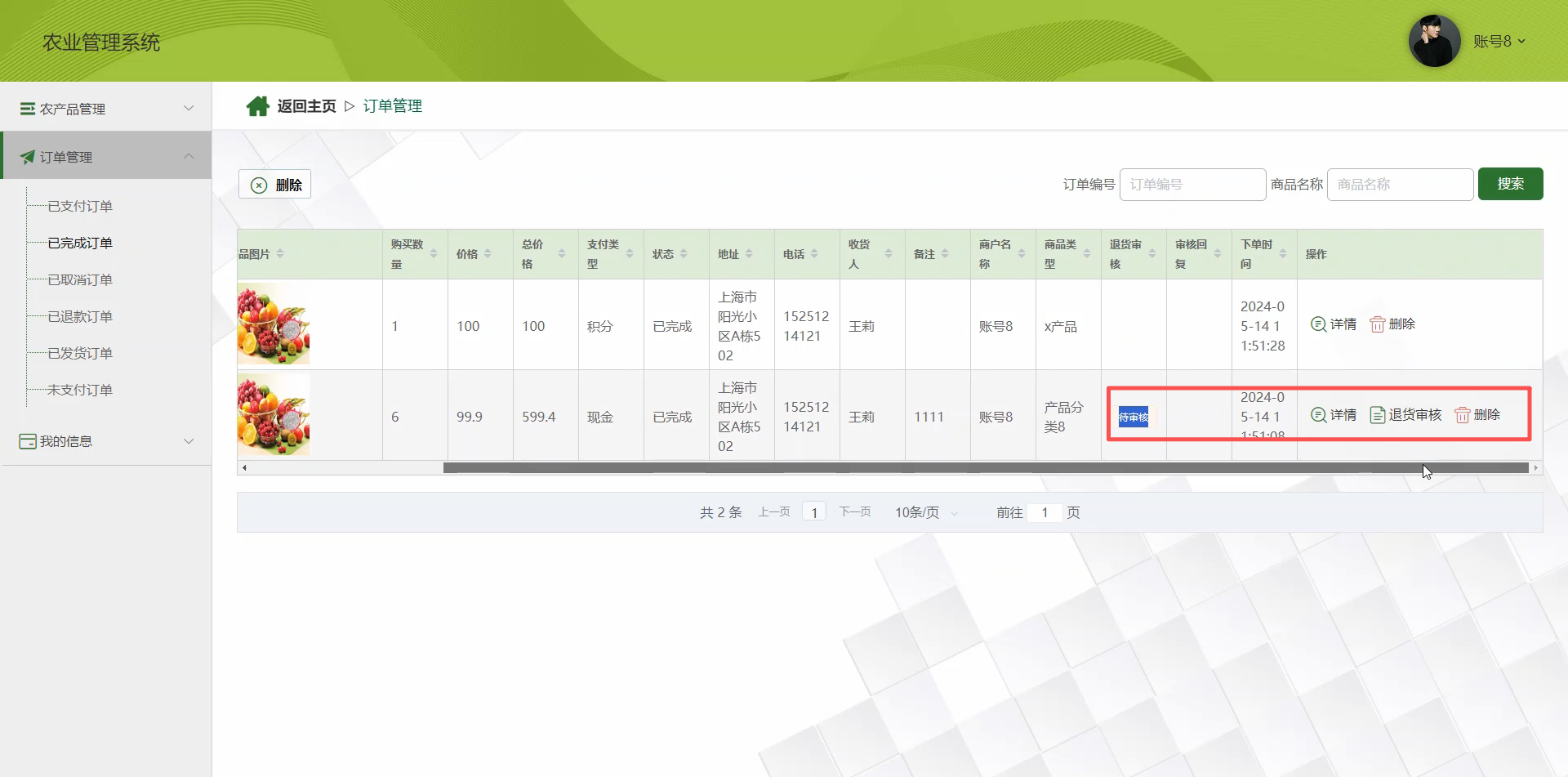Screen dimensions: 1568x777
Task: Click the 订单管理 paper plane icon
Action: (x=28, y=157)
